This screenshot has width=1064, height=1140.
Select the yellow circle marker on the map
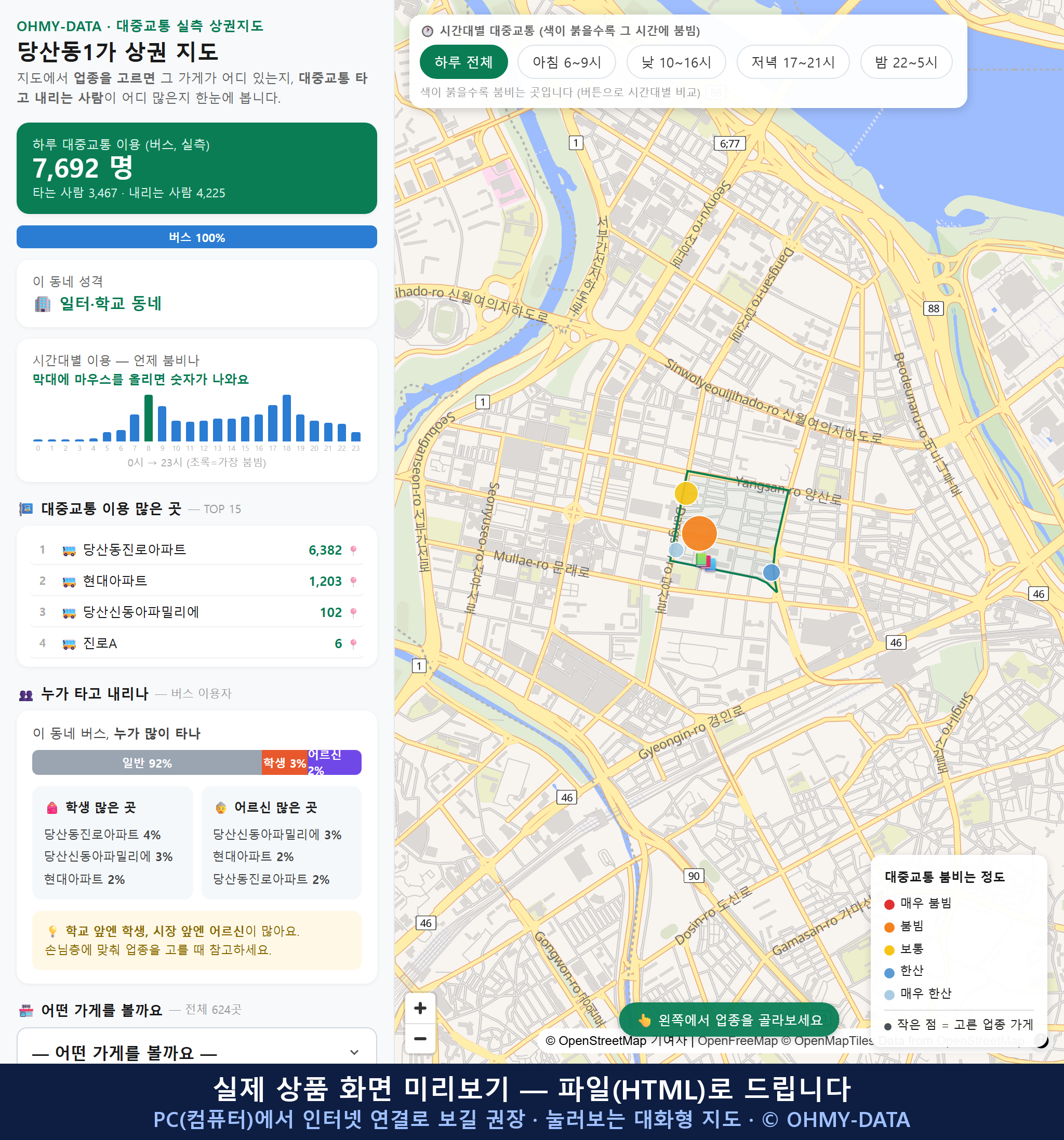coord(686,493)
